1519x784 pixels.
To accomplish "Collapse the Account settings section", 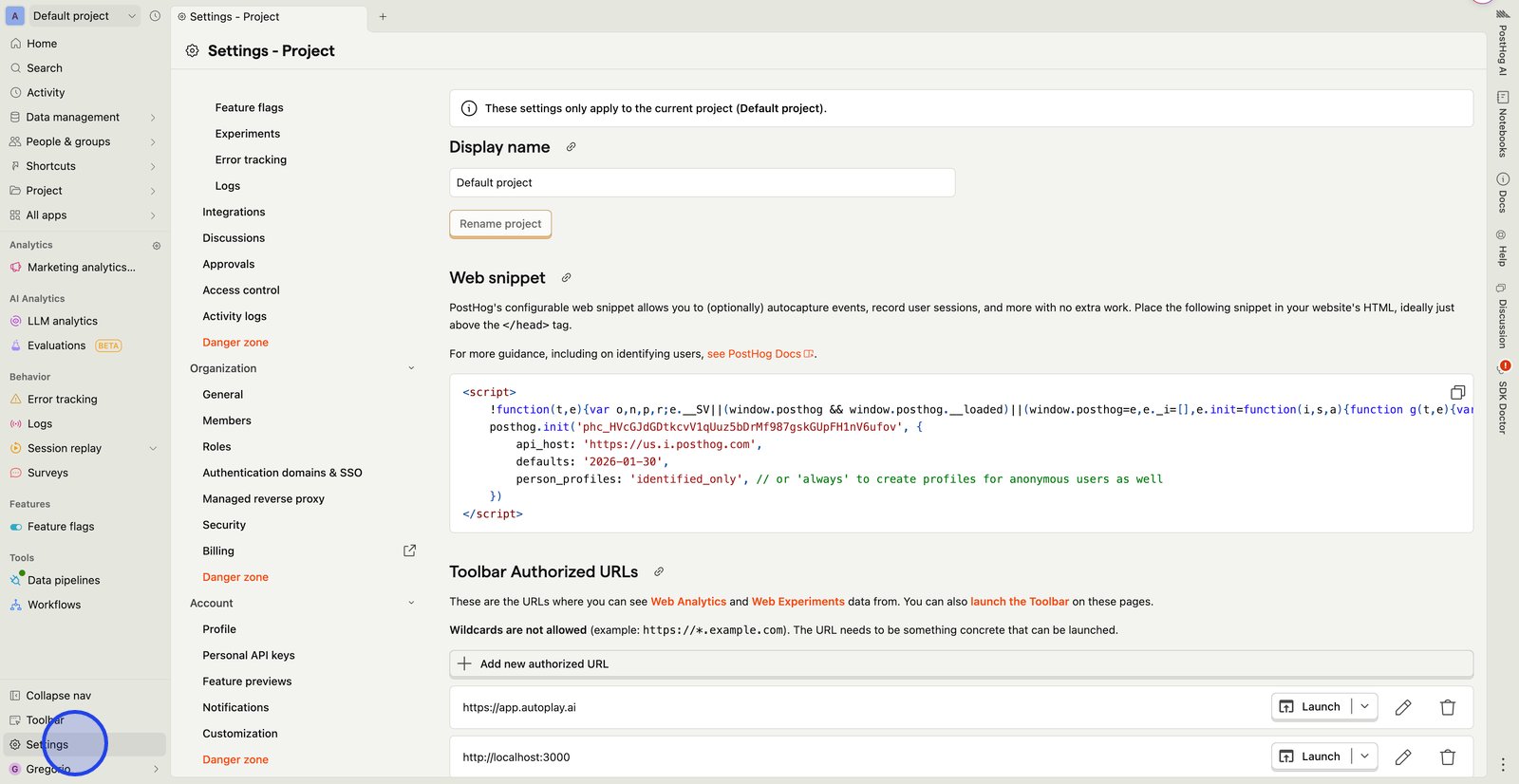I will coord(411,604).
